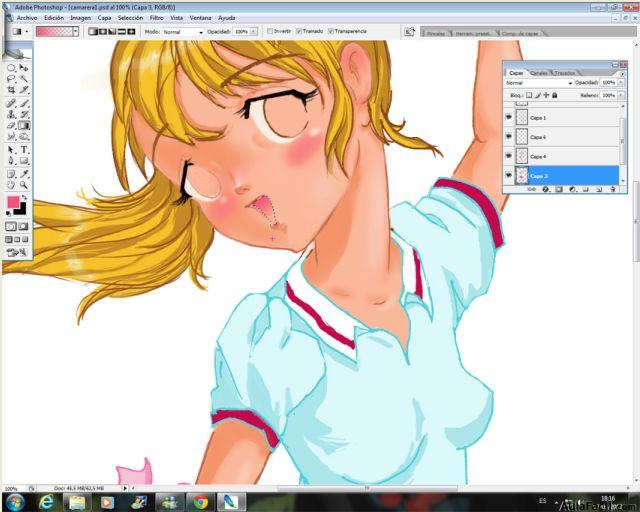Select the Sponge/Dodge tool
The height and width of the screenshot is (512, 640).
(x=24, y=137)
